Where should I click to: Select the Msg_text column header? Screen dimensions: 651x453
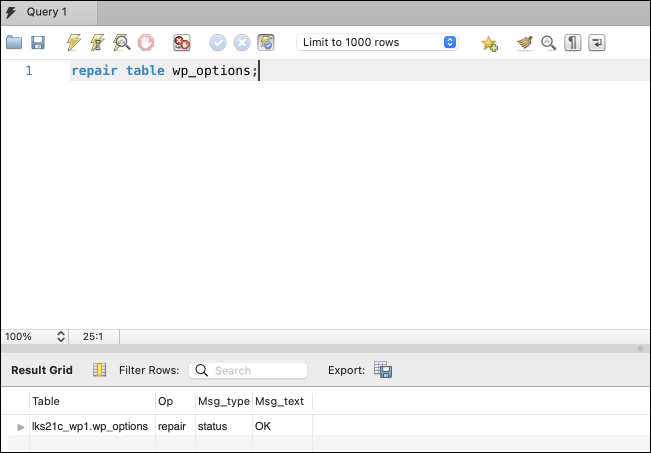point(282,401)
